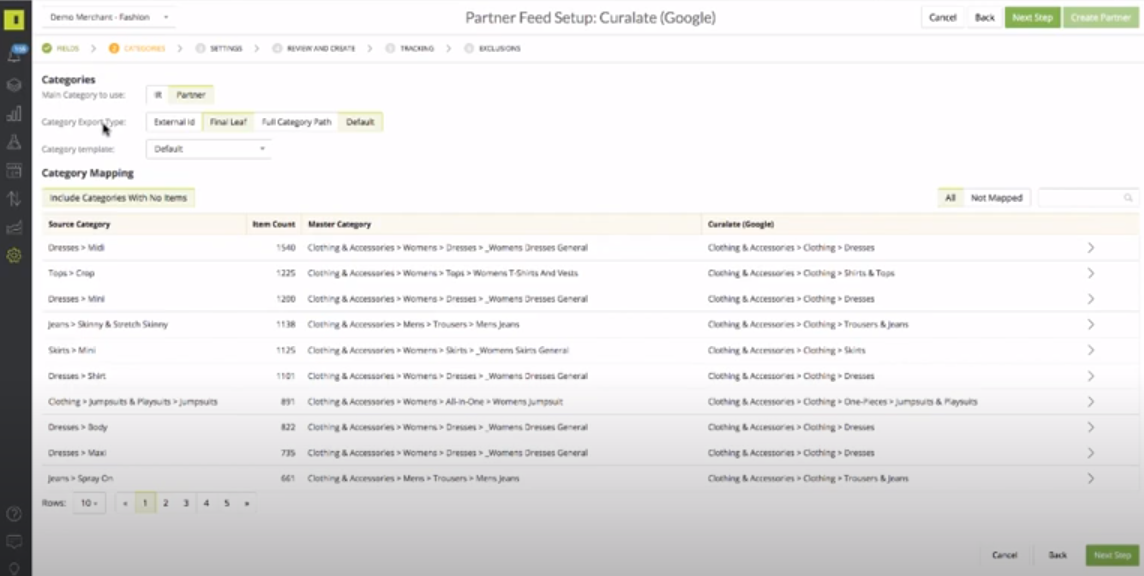Viewport: 1144px width, 576px height.
Task: Select Partner as main category
Action: (x=191, y=95)
